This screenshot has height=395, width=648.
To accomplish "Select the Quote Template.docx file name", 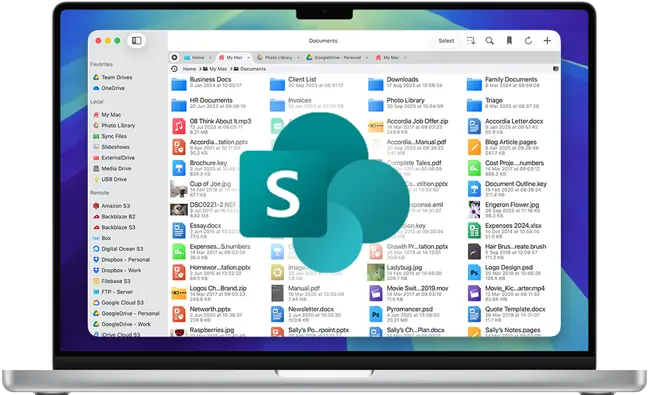I will coord(515,309).
